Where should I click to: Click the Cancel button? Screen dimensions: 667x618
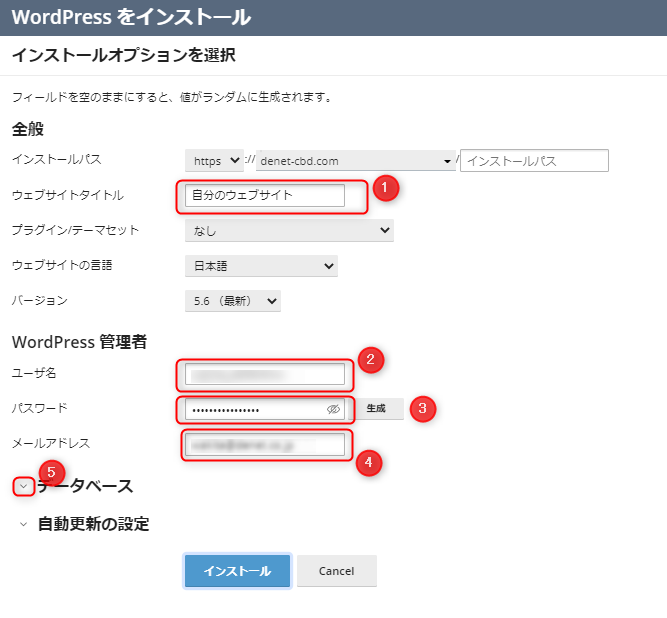click(x=336, y=571)
